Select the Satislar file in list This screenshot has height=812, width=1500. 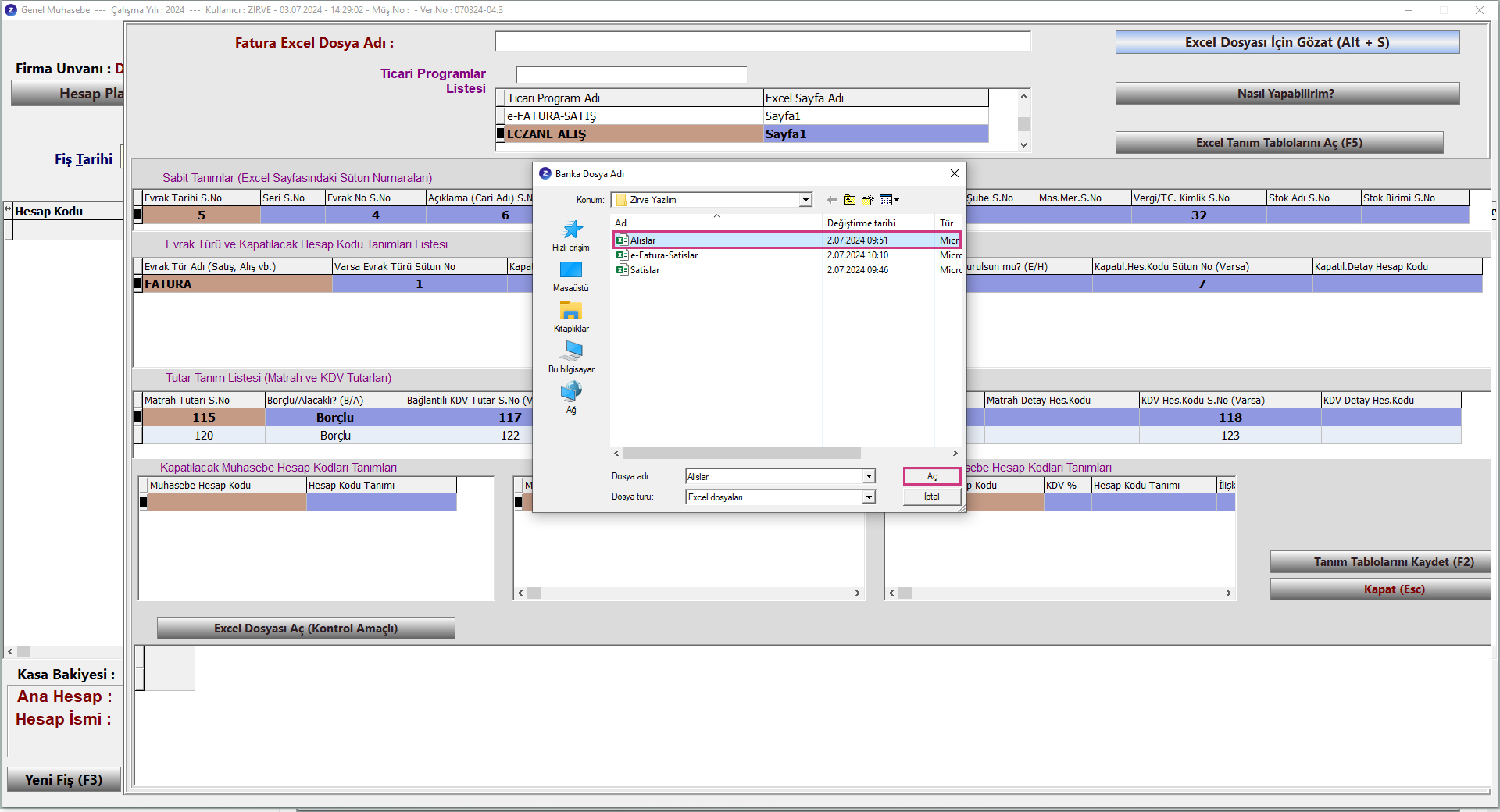pyautogui.click(x=645, y=270)
